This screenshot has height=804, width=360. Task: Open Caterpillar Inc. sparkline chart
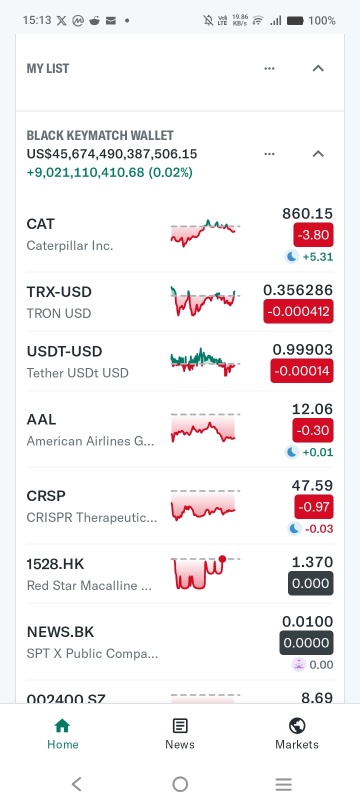(x=205, y=233)
